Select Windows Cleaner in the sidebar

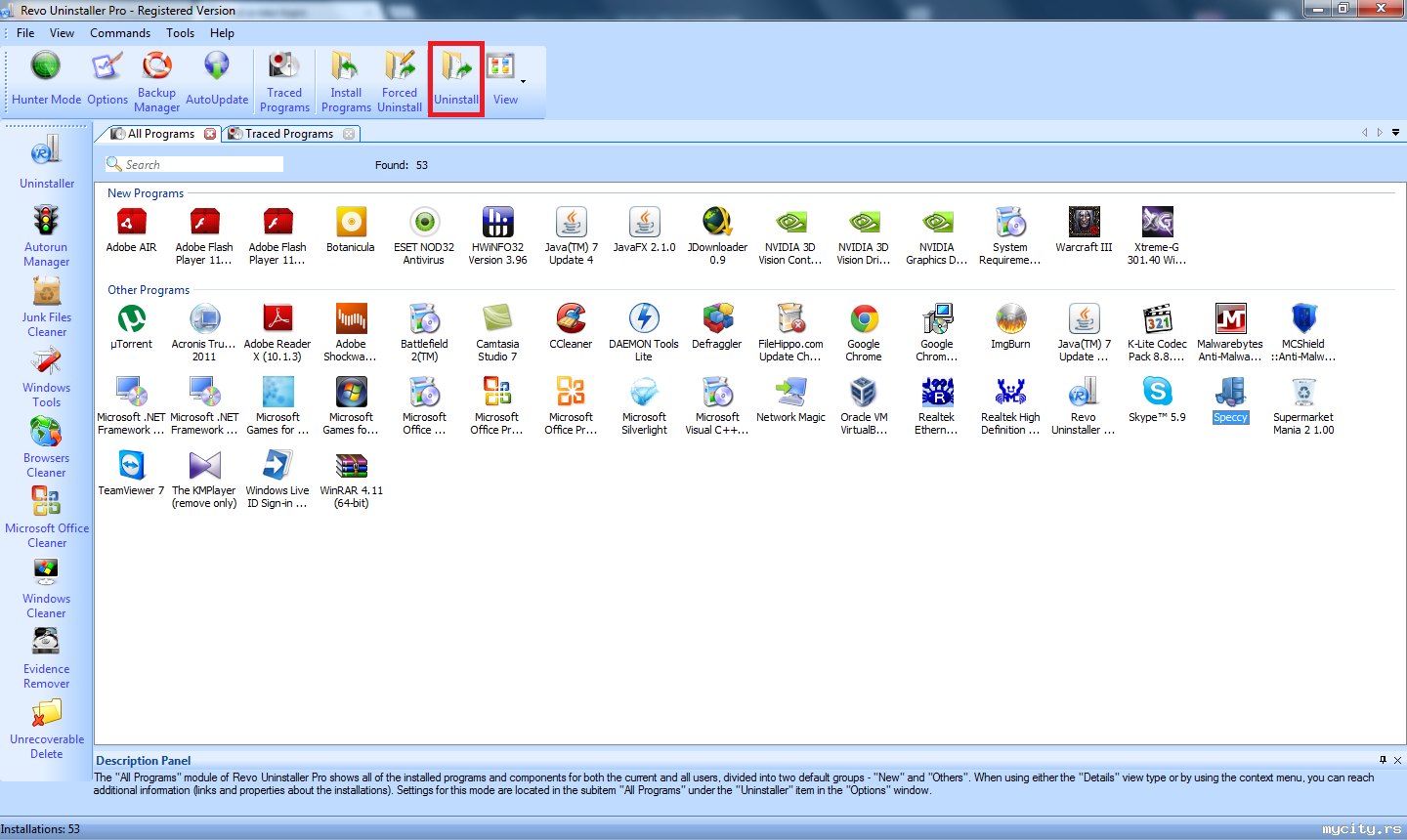(47, 588)
